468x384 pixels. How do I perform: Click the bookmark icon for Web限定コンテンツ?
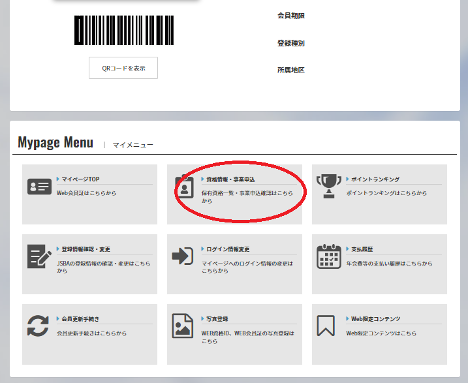point(326,326)
